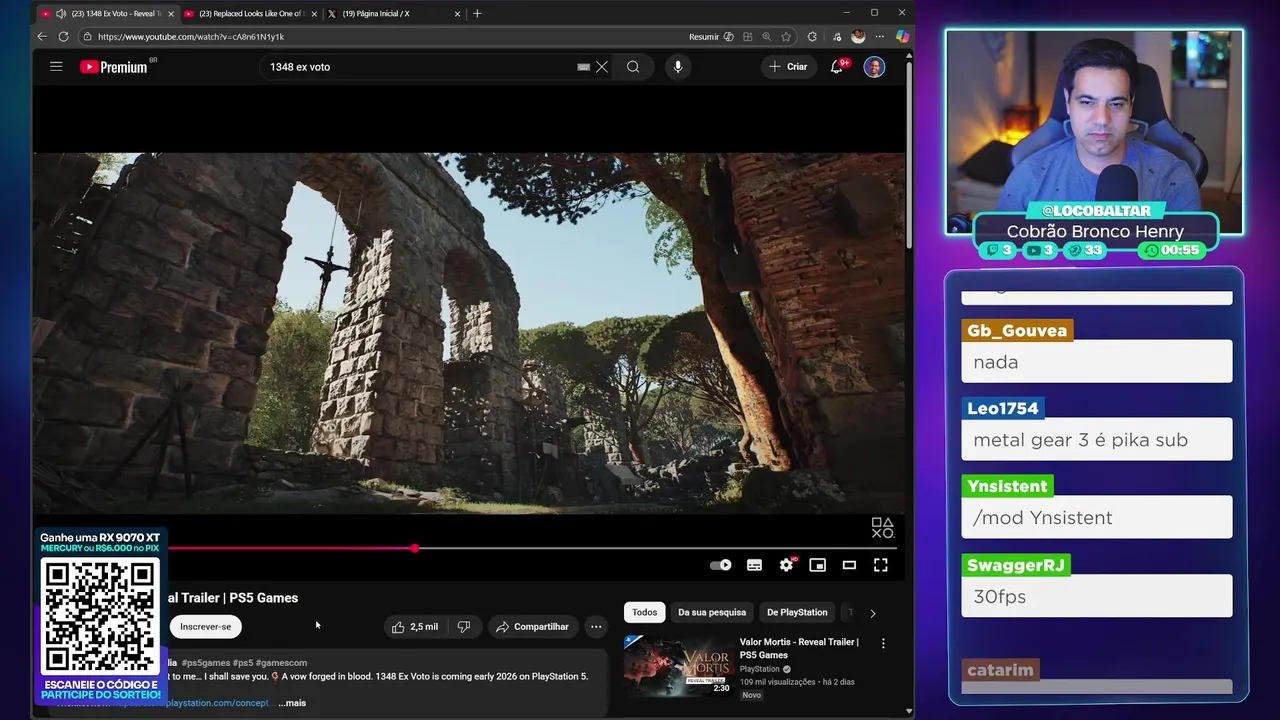The height and width of the screenshot is (720, 1280).
Task: Clear the search box with the X icon
Action: 602,67
